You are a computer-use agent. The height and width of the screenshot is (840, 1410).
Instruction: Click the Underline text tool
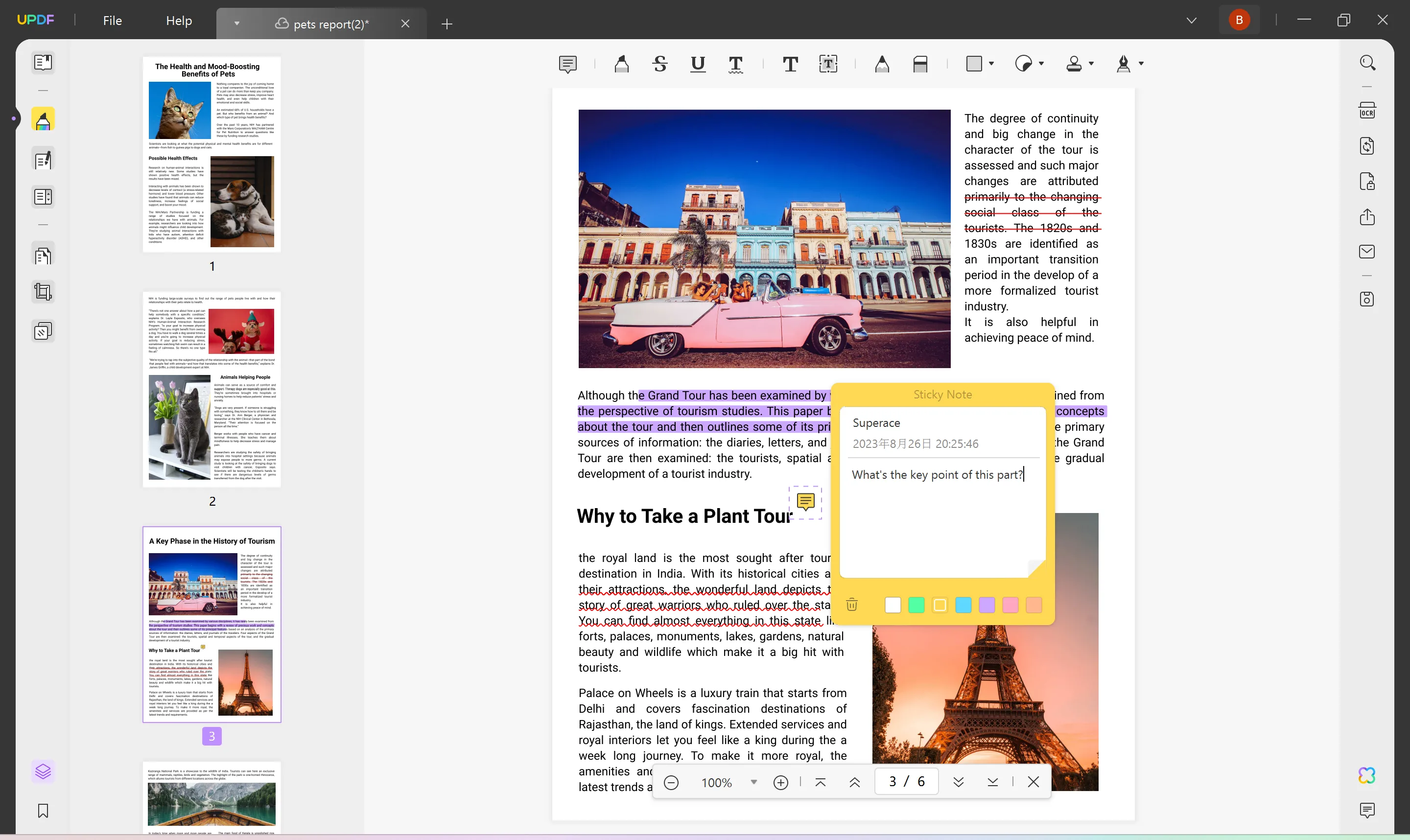pyautogui.click(x=697, y=64)
